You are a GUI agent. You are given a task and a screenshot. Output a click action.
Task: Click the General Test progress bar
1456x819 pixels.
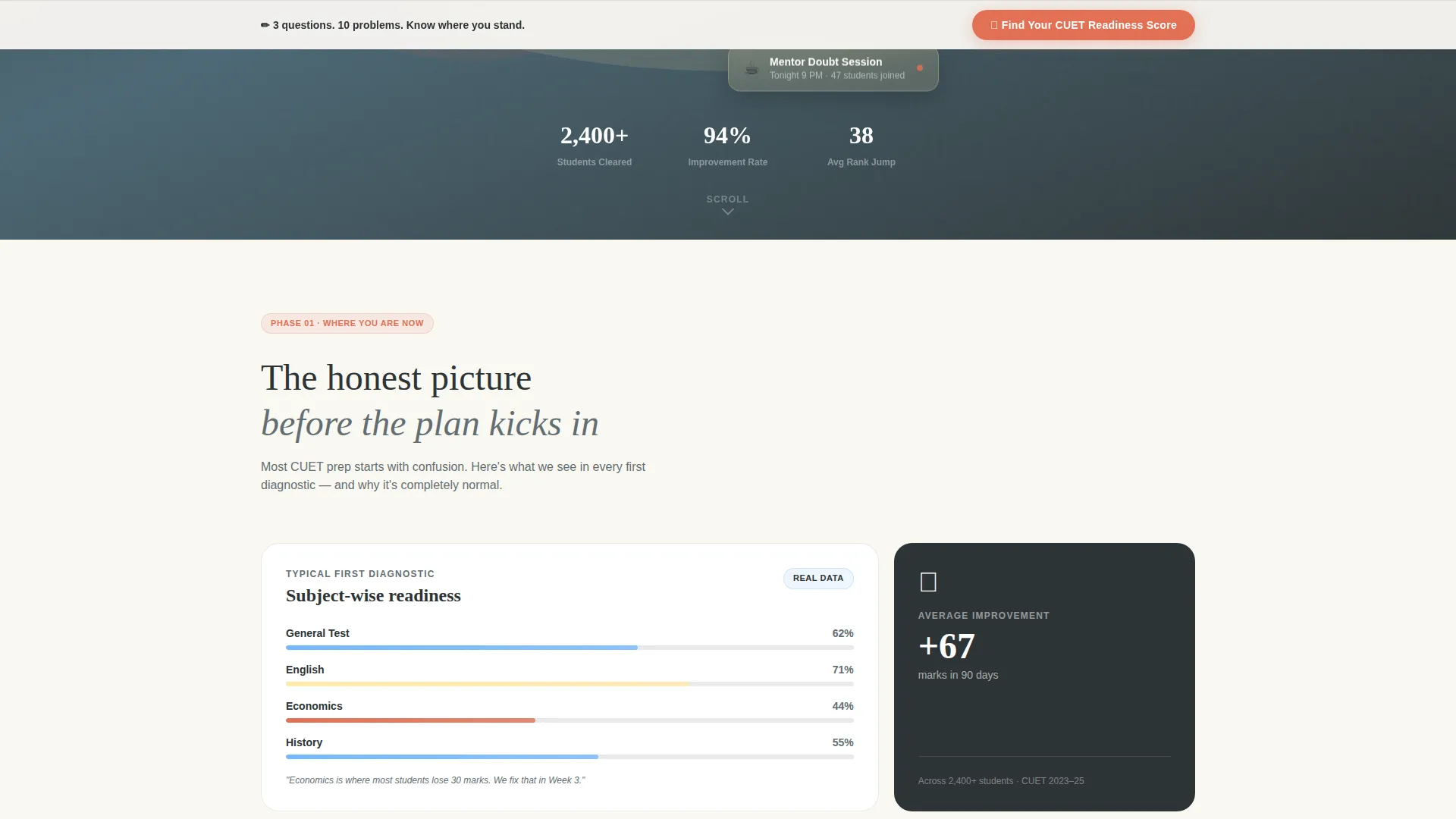tap(570, 648)
